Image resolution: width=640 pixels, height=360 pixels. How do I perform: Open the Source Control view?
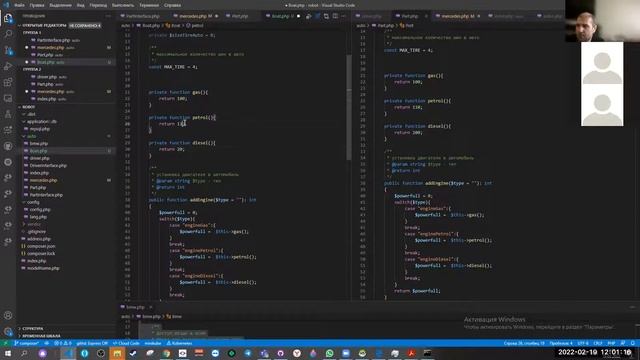8,50
